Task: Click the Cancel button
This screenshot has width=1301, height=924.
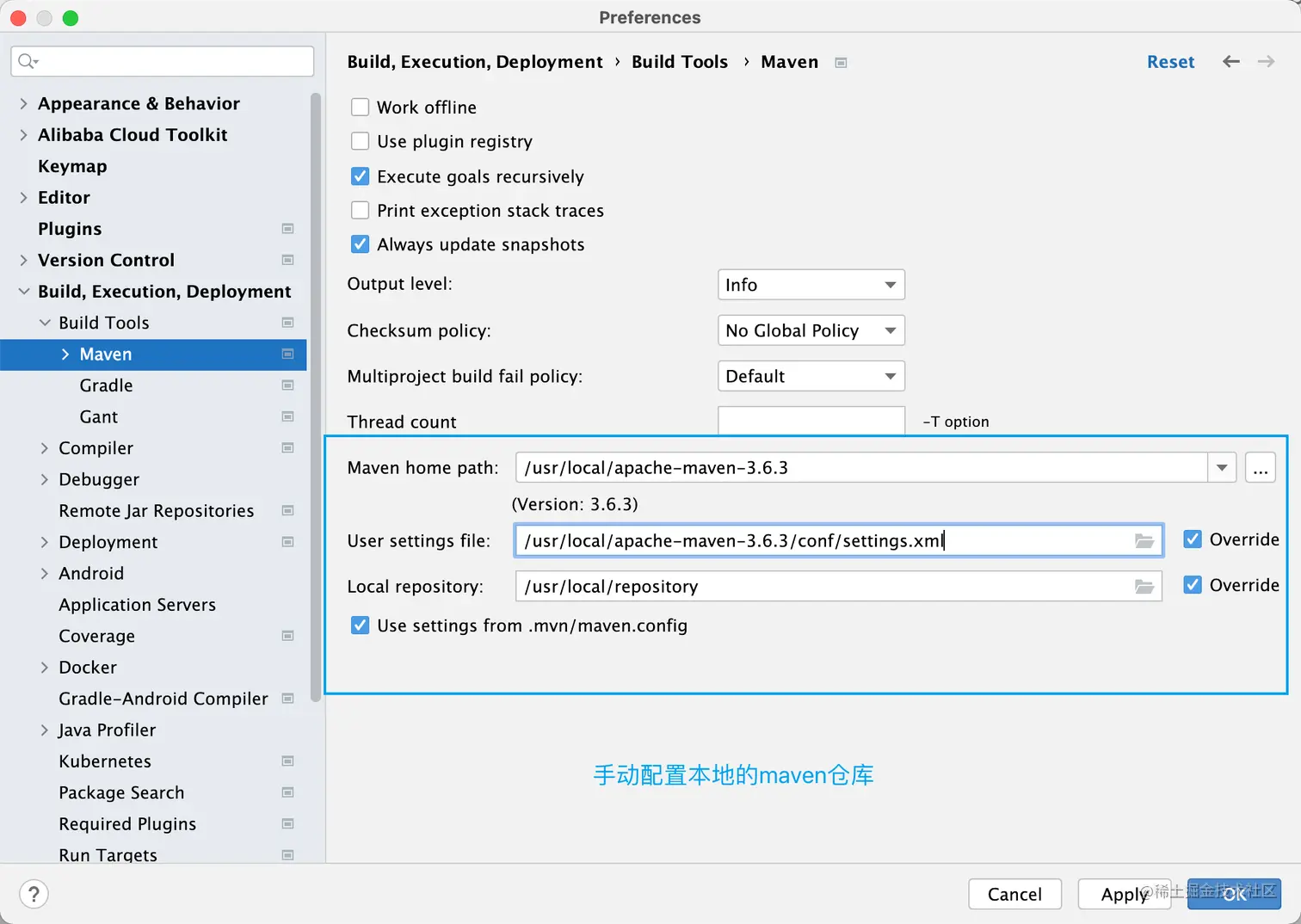Action: point(1014,895)
